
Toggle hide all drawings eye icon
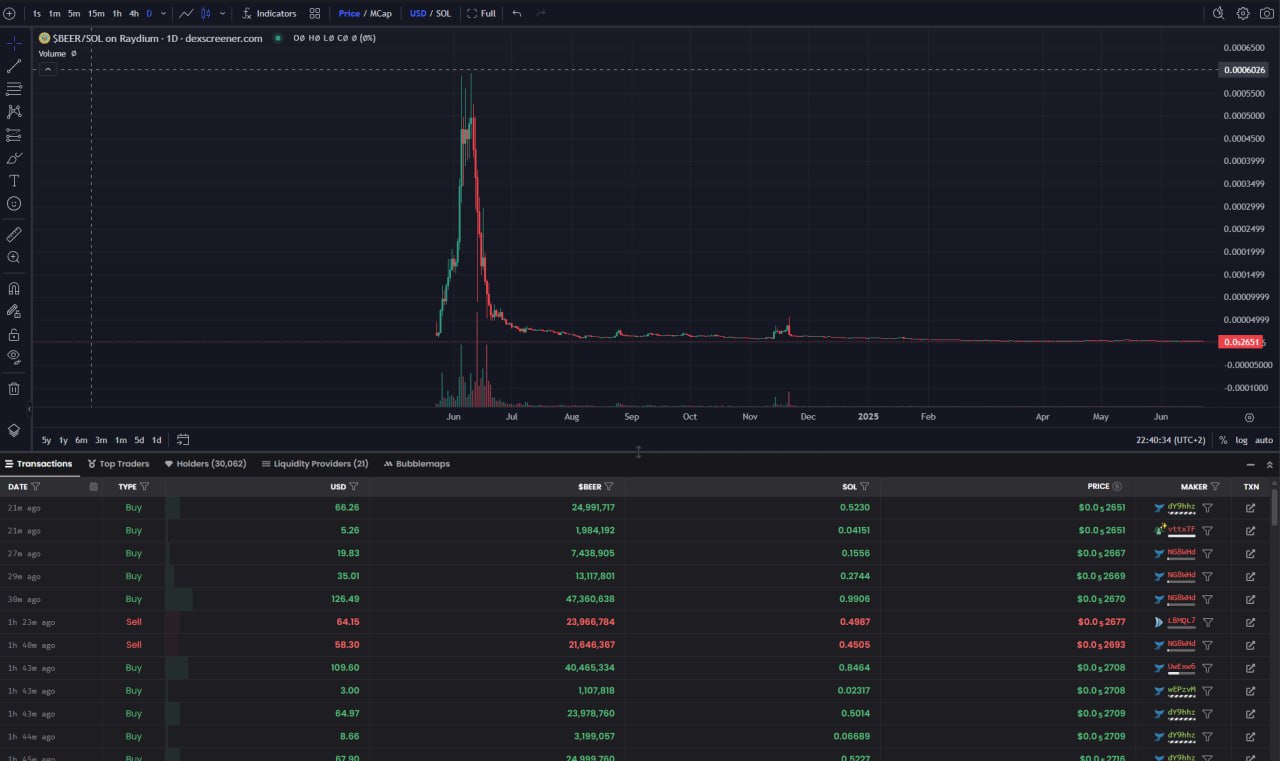tap(14, 356)
